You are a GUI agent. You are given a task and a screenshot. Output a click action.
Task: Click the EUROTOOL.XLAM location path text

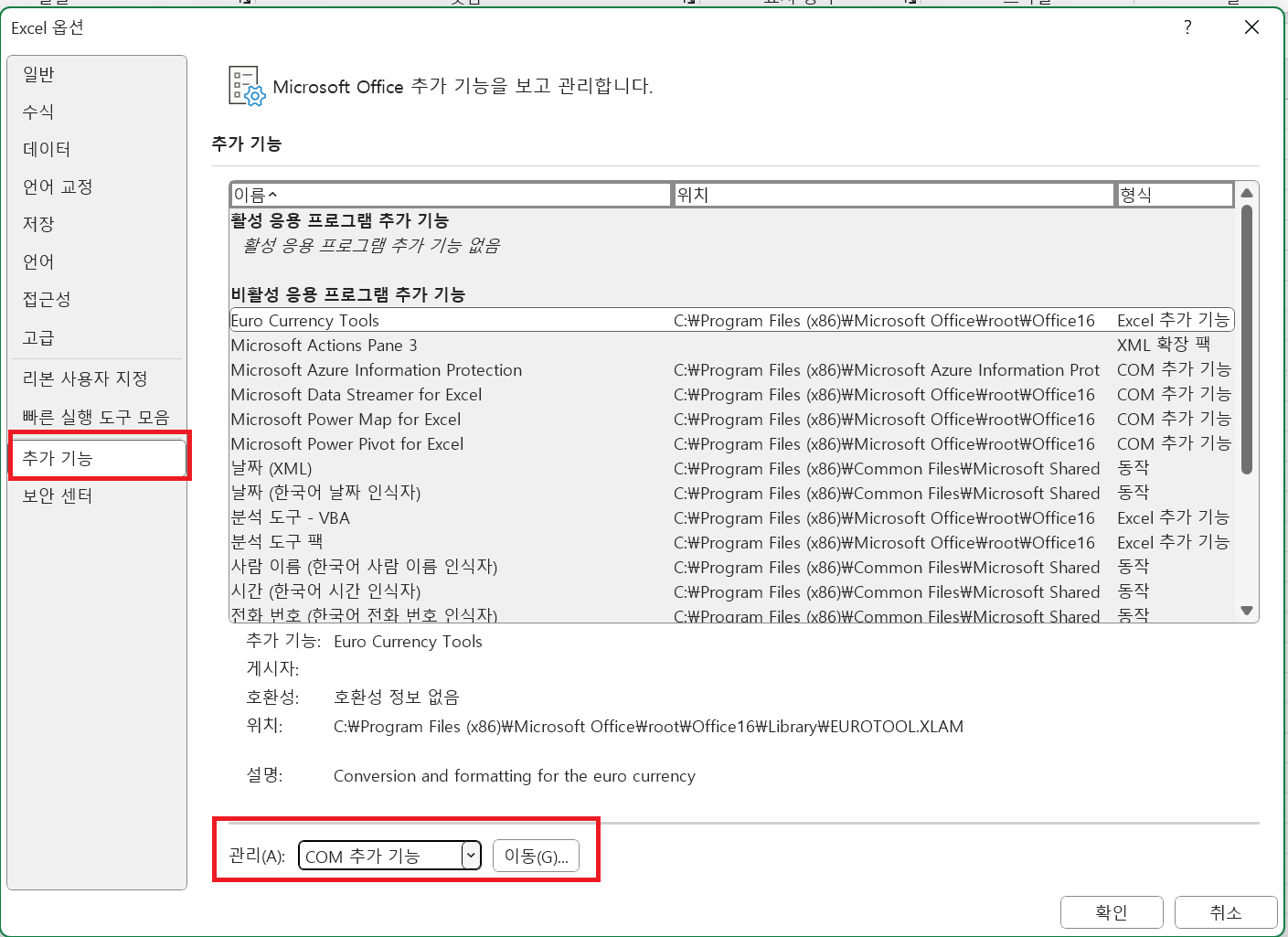click(649, 727)
